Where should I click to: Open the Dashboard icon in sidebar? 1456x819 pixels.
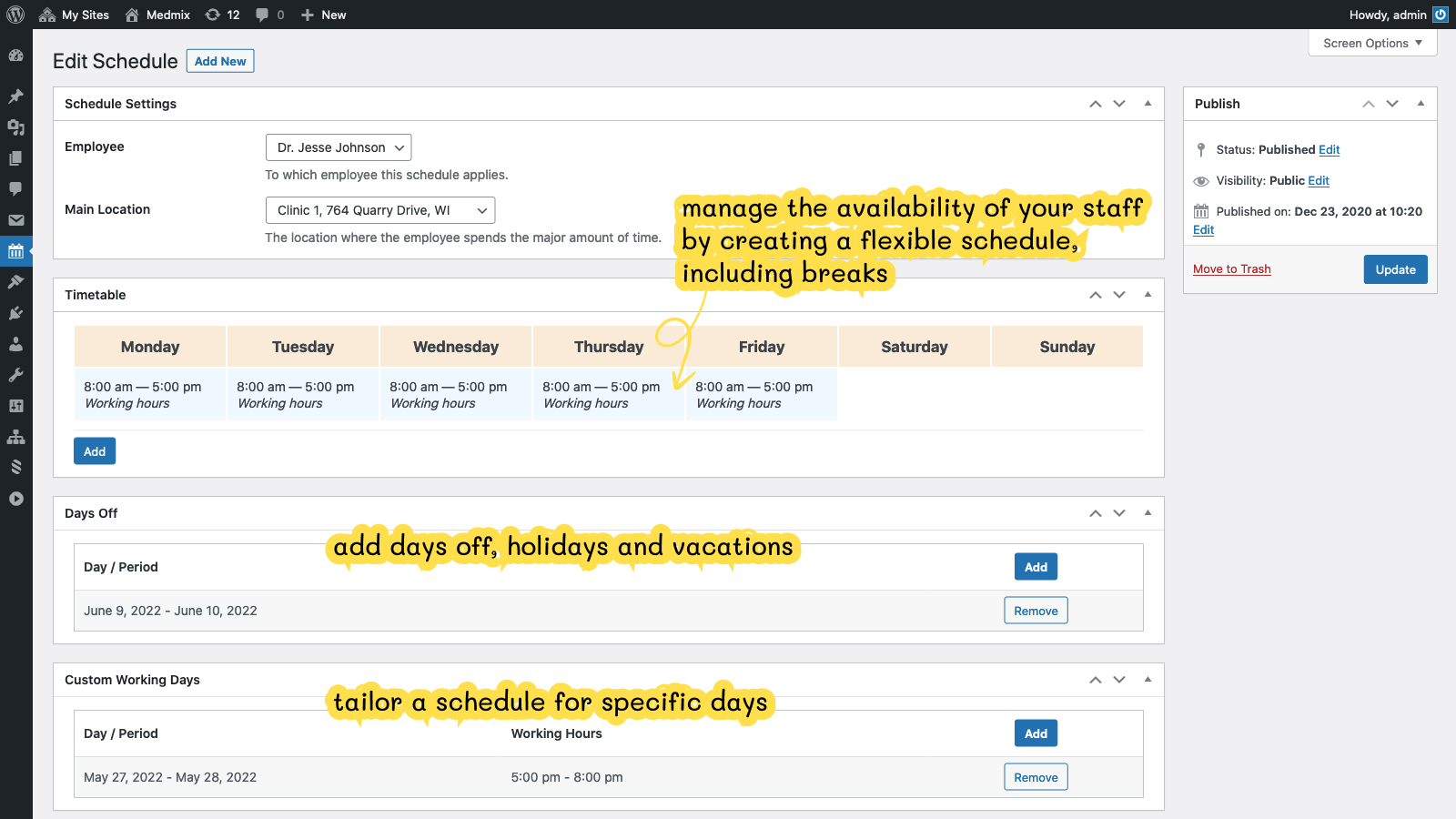click(15, 56)
